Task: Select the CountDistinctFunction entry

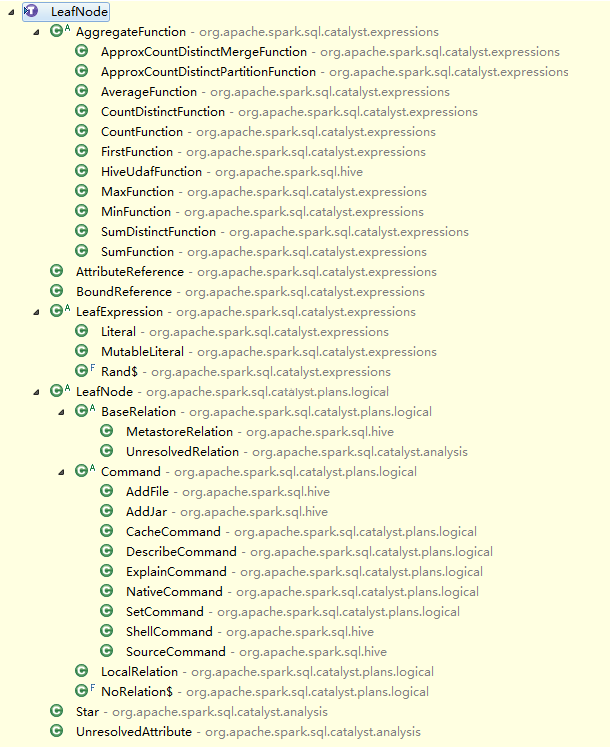Action: coord(289,112)
